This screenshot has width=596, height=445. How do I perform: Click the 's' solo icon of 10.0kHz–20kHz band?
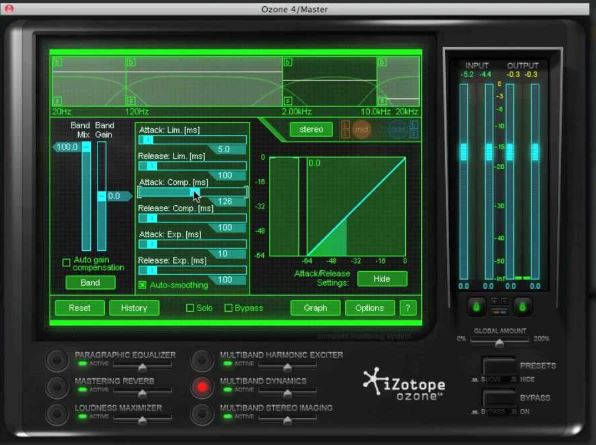point(382,101)
